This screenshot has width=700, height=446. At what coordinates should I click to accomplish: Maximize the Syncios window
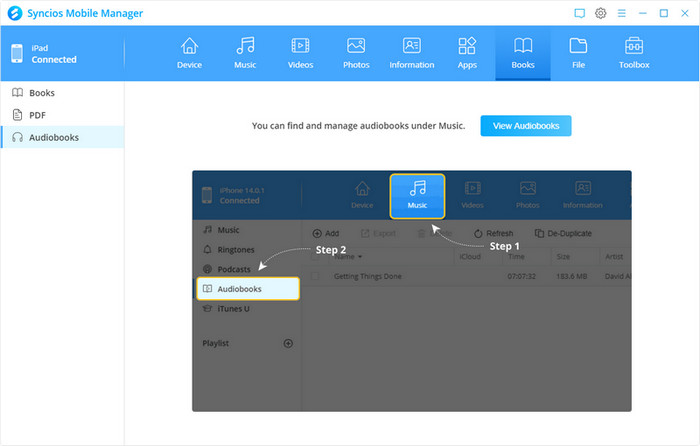664,13
